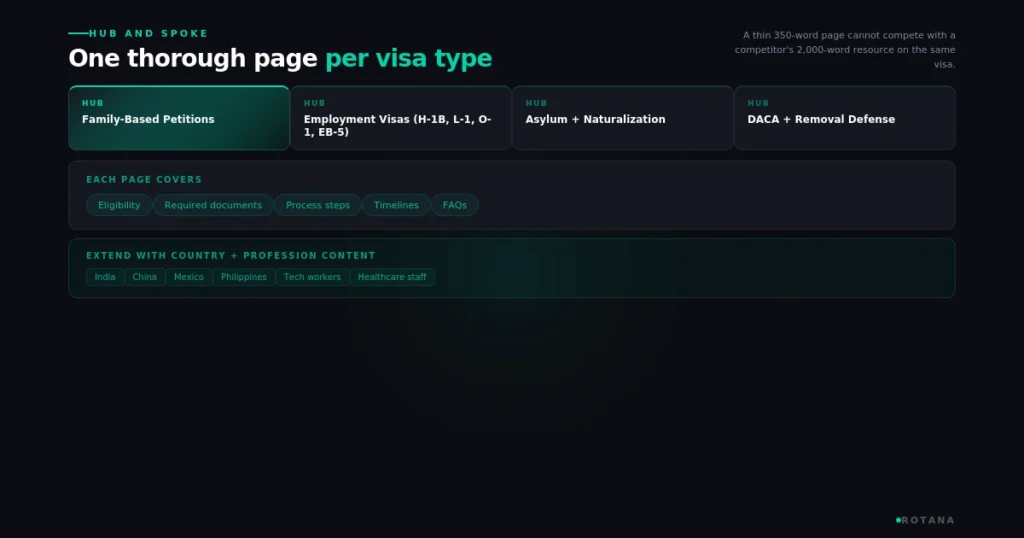Open the Employment Visas hub card
Image resolution: width=1024 pixels, height=538 pixels.
[401, 118]
